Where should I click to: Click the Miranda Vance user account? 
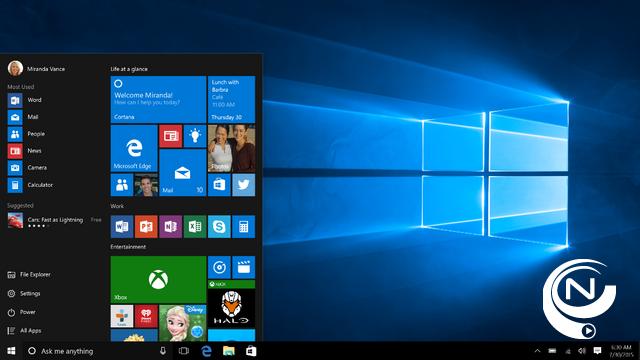click(x=36, y=68)
